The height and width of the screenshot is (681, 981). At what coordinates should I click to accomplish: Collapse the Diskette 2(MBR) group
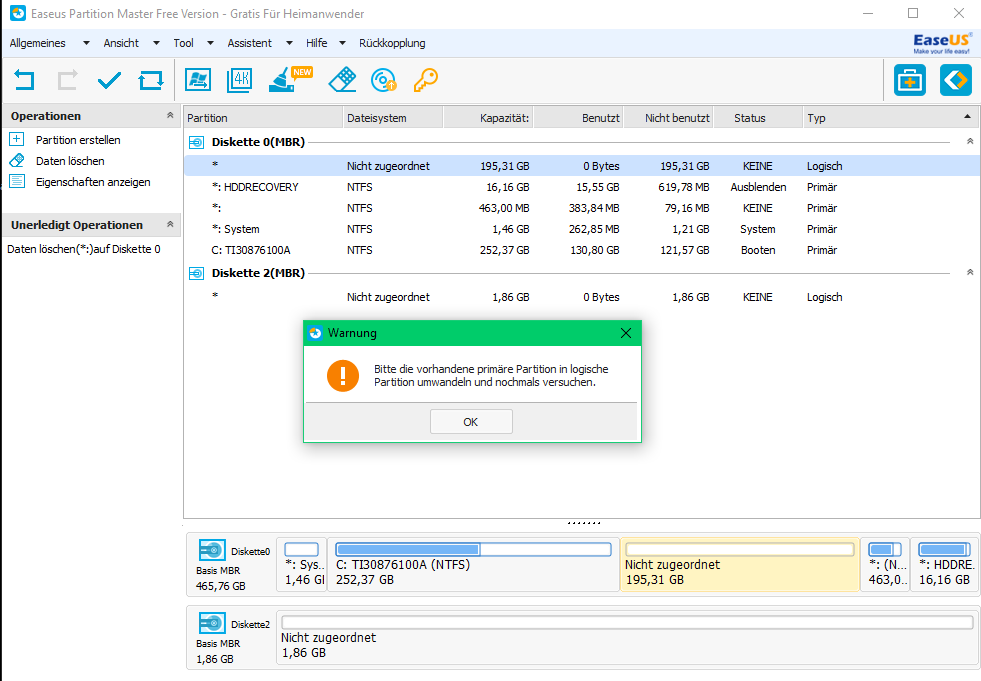tap(970, 272)
